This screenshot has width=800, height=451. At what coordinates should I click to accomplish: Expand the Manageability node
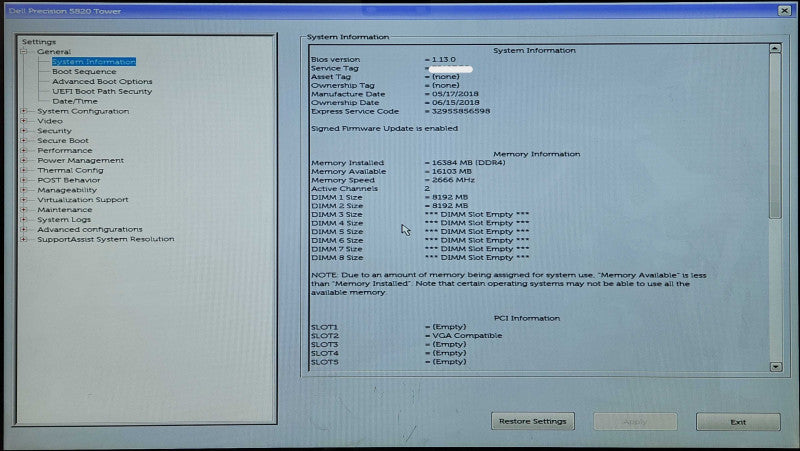point(23,190)
